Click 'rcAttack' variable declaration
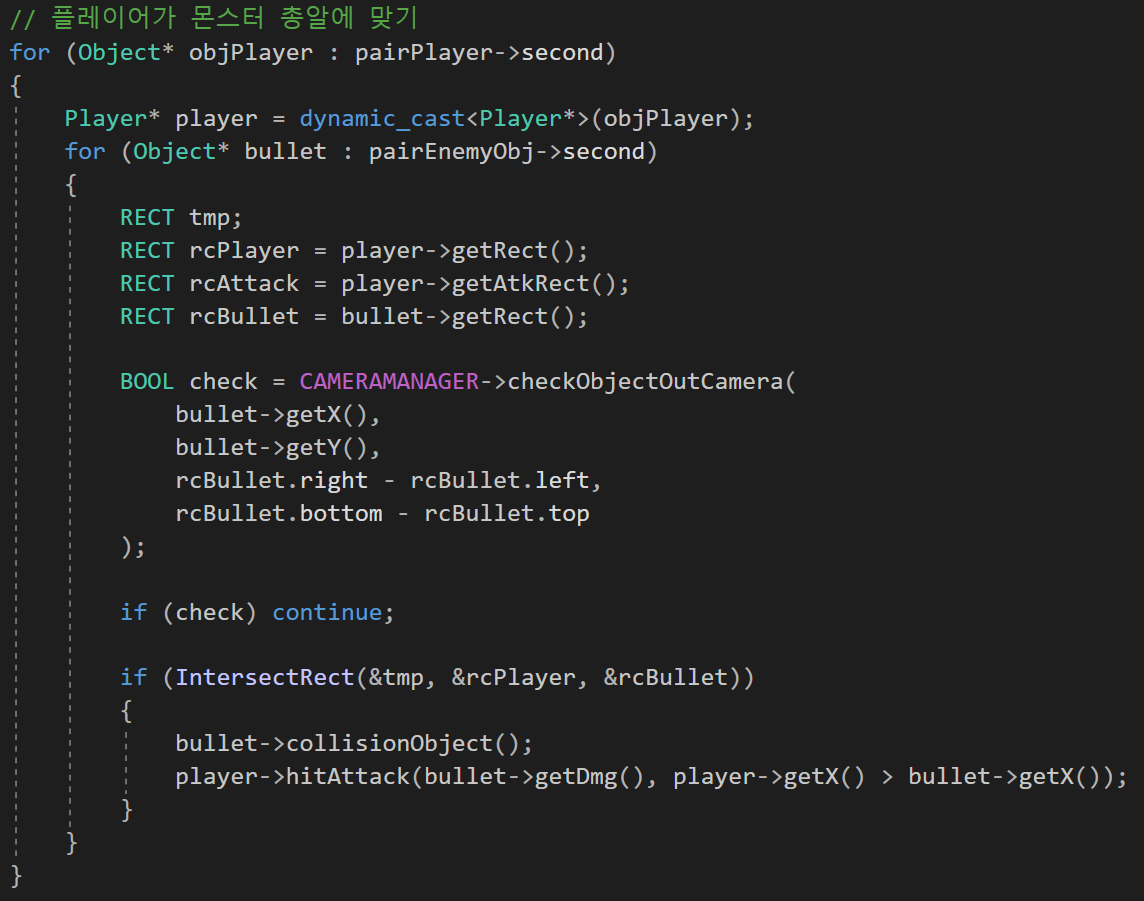 point(244,283)
